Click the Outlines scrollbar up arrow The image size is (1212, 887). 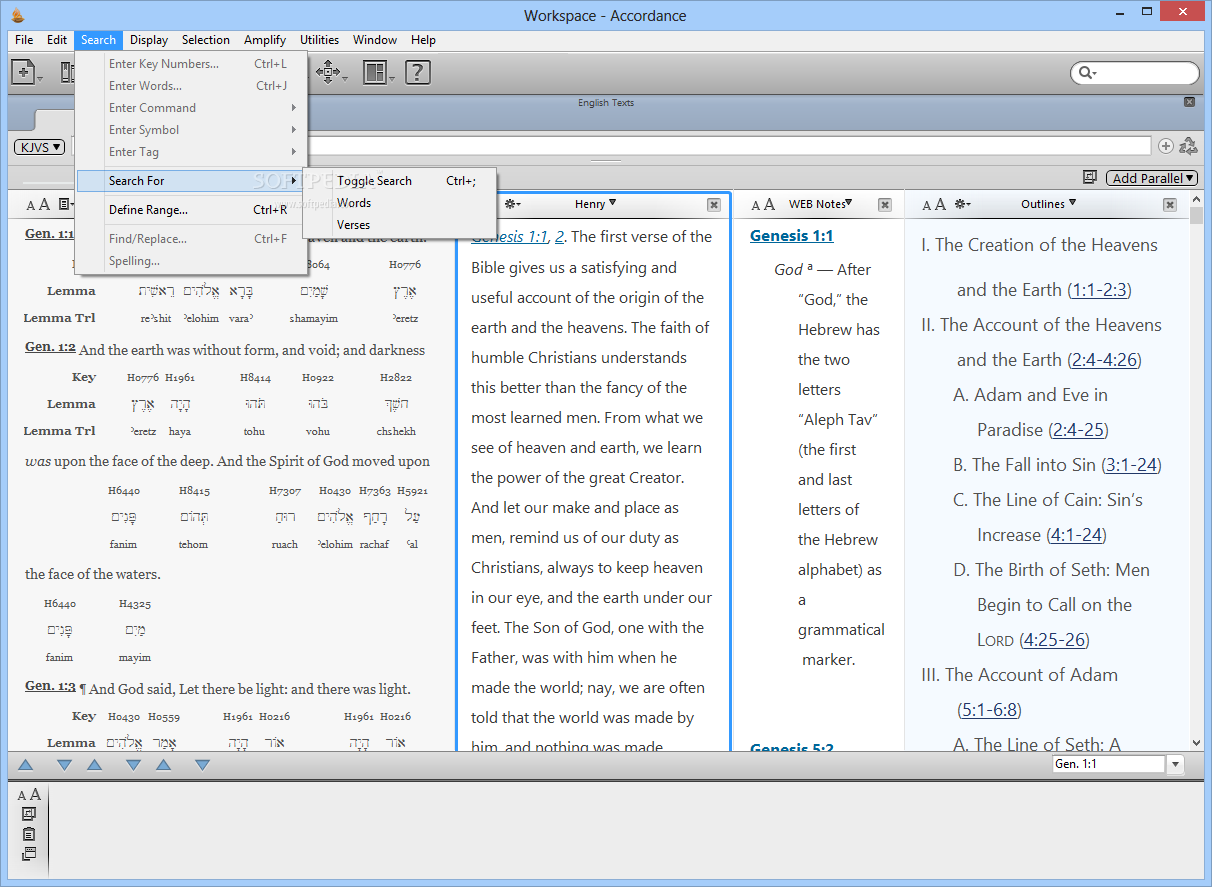pos(1197,200)
